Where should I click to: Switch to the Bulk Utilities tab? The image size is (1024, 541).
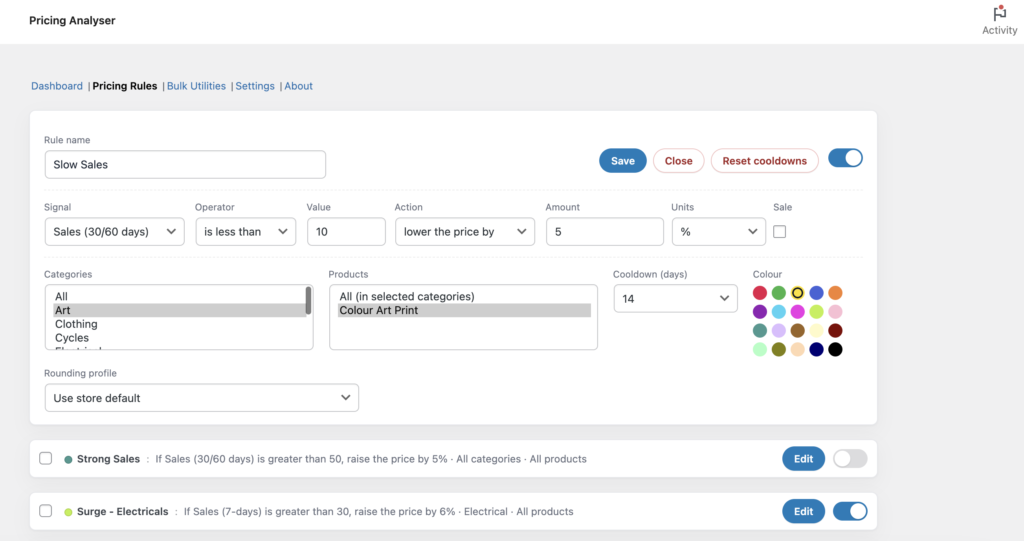coord(196,86)
